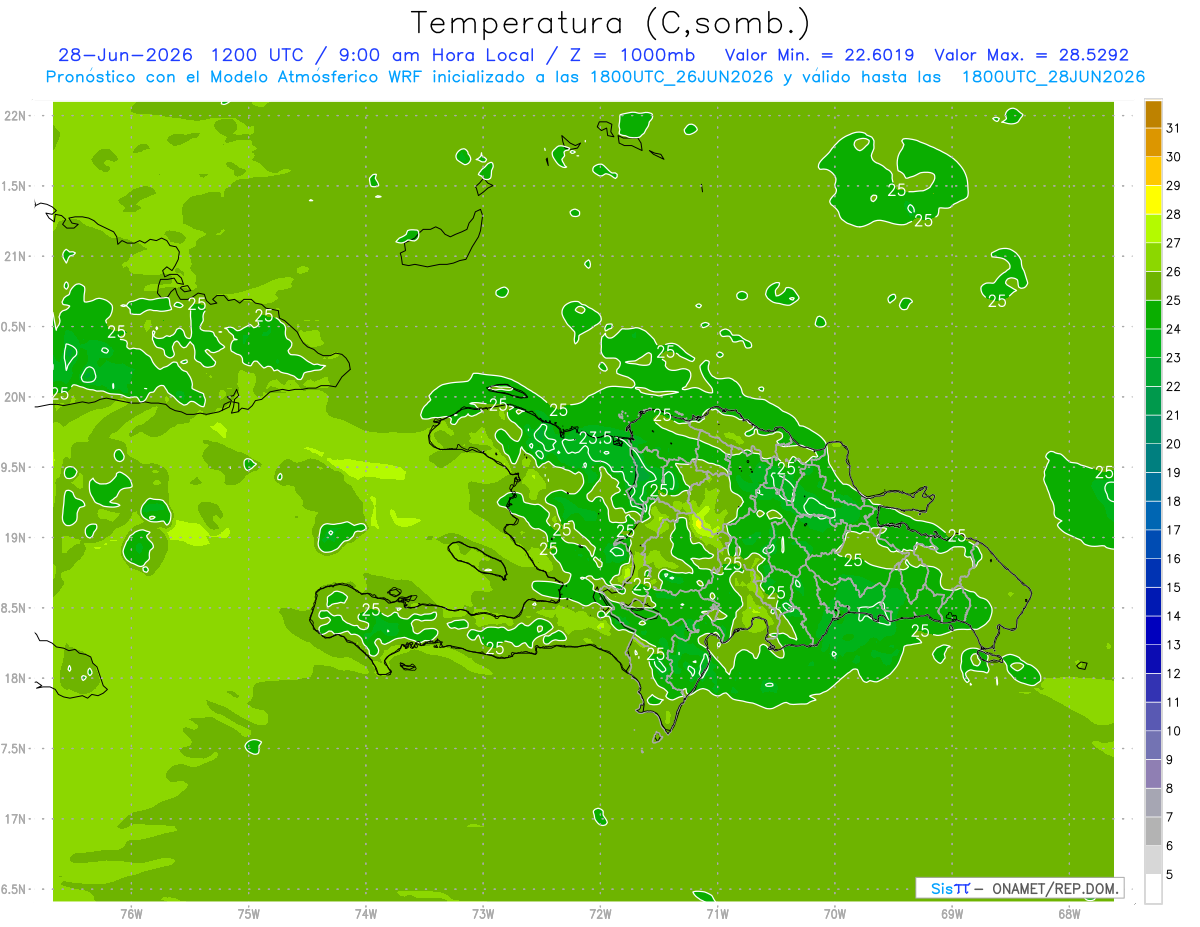Click the gray legend swatch between 6 and 7

[1153, 831]
